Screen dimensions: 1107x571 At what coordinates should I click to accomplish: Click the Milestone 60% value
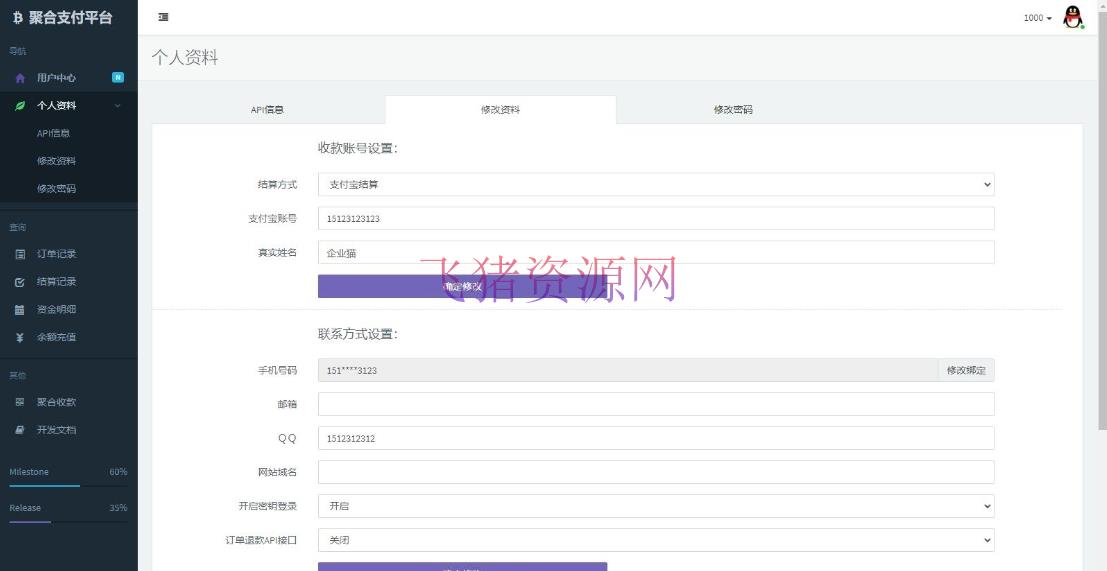[x=119, y=471]
